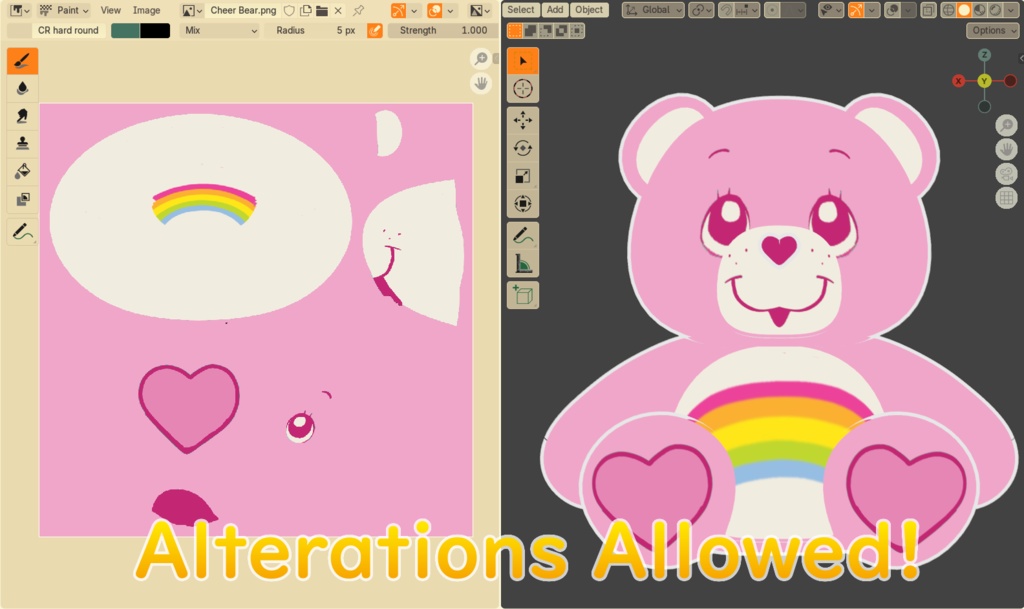Screen dimensions: 1024x609
Task: Pick the Clone stamp tool
Action: pyautogui.click(x=20, y=142)
